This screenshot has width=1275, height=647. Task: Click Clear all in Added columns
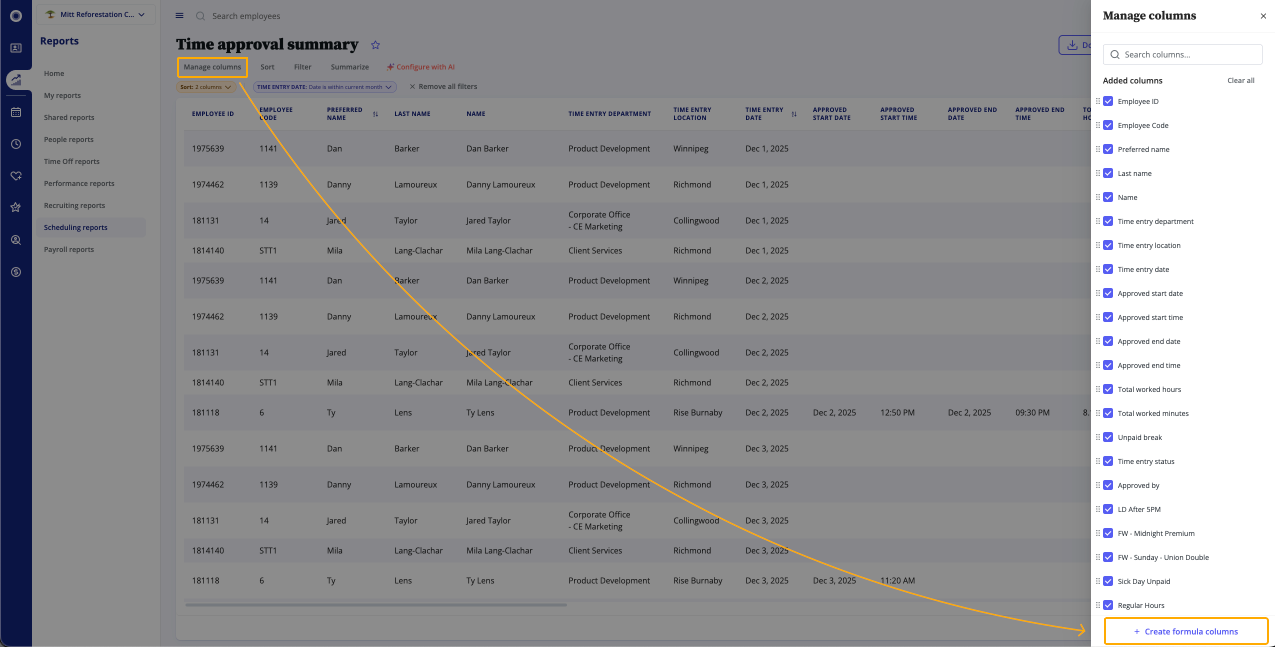coord(1240,80)
